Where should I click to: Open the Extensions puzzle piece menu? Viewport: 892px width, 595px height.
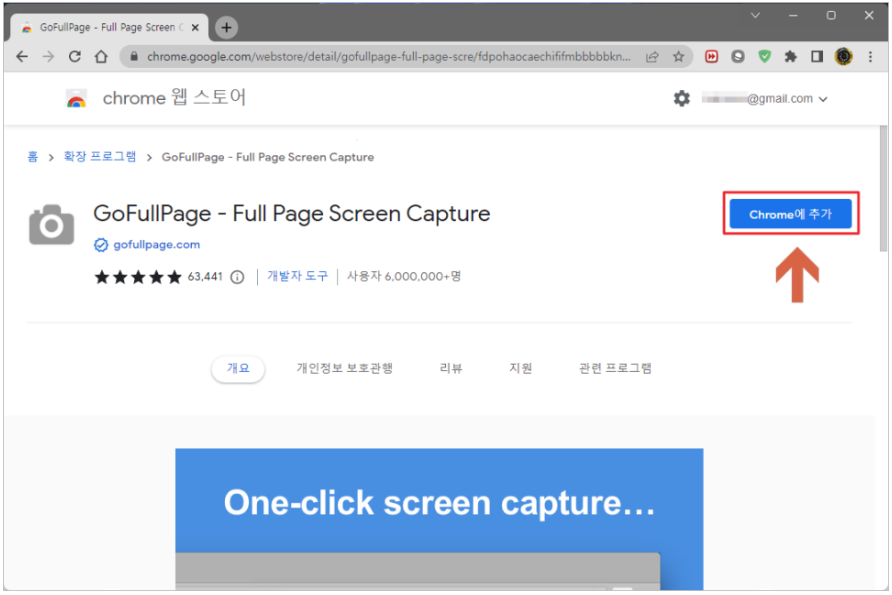click(790, 56)
